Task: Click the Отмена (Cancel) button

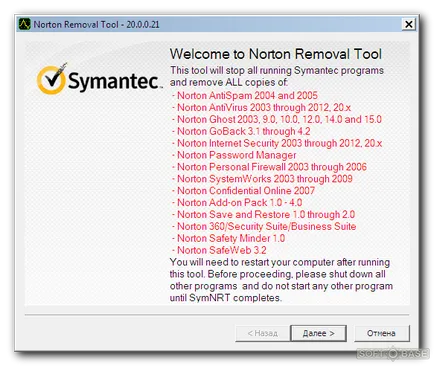Action: coord(382,333)
